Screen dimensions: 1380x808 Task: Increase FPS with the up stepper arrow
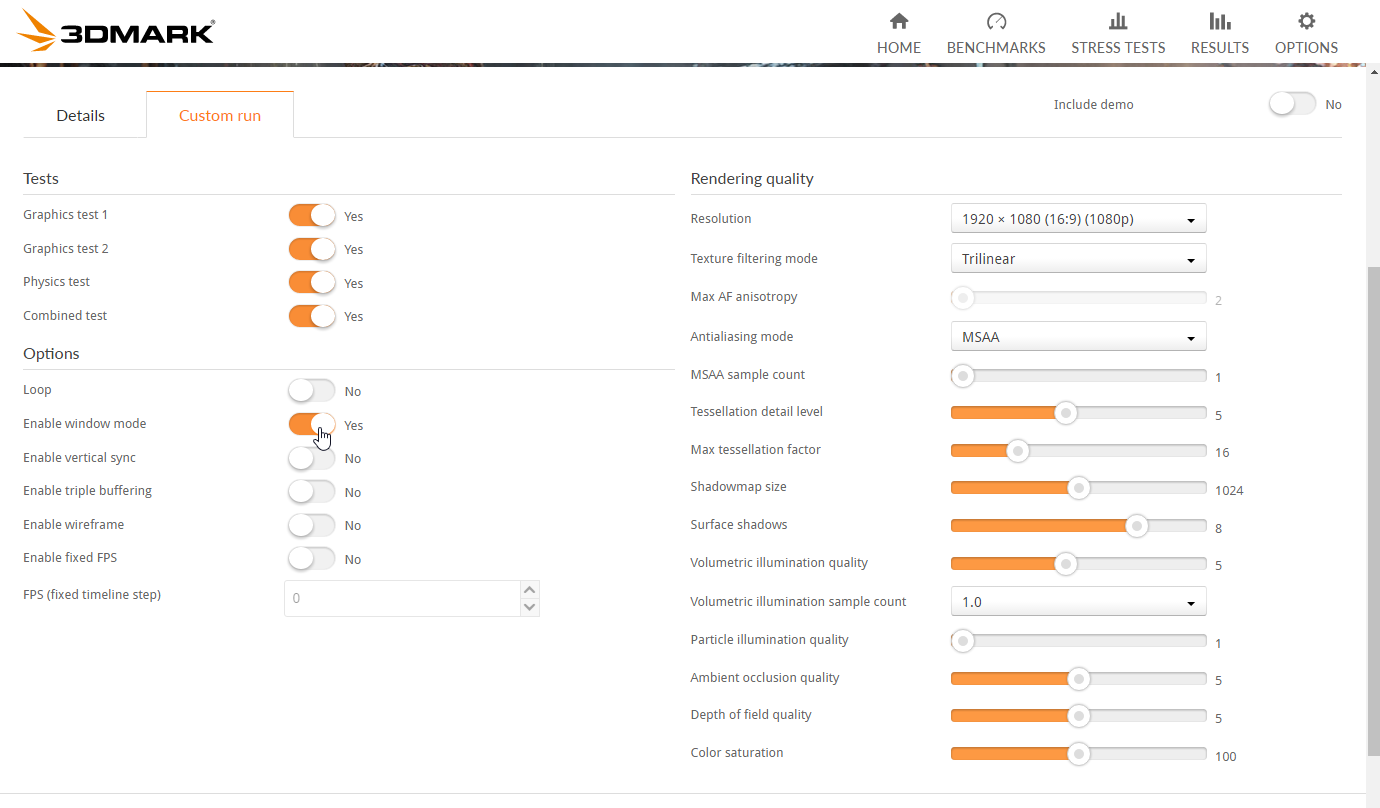tap(530, 590)
